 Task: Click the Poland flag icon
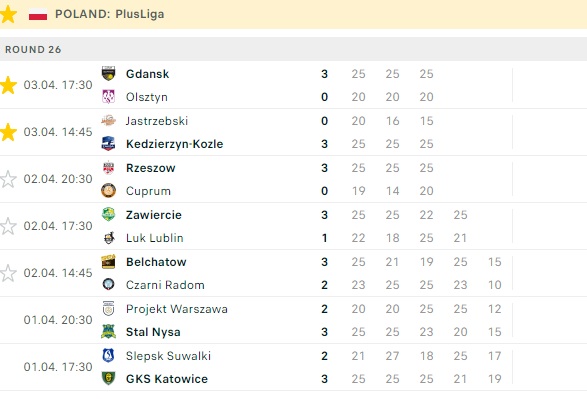[38, 14]
